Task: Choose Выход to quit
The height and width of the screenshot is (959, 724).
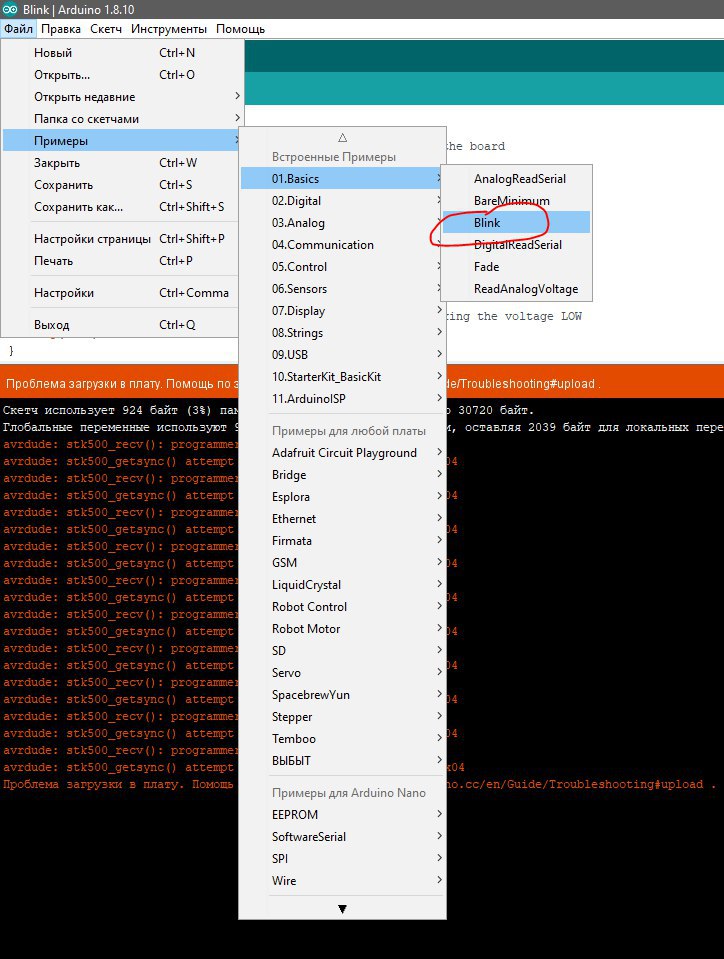Action: point(122,324)
